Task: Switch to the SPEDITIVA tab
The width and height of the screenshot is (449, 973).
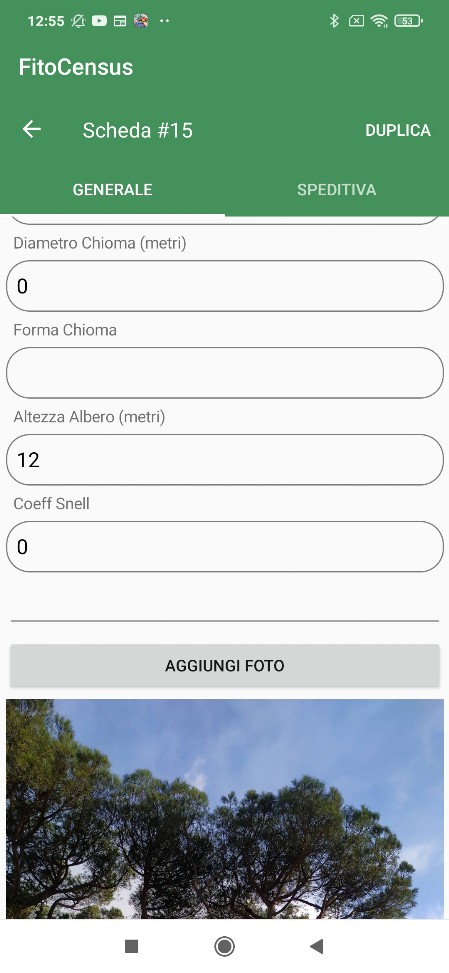Action: pos(337,189)
